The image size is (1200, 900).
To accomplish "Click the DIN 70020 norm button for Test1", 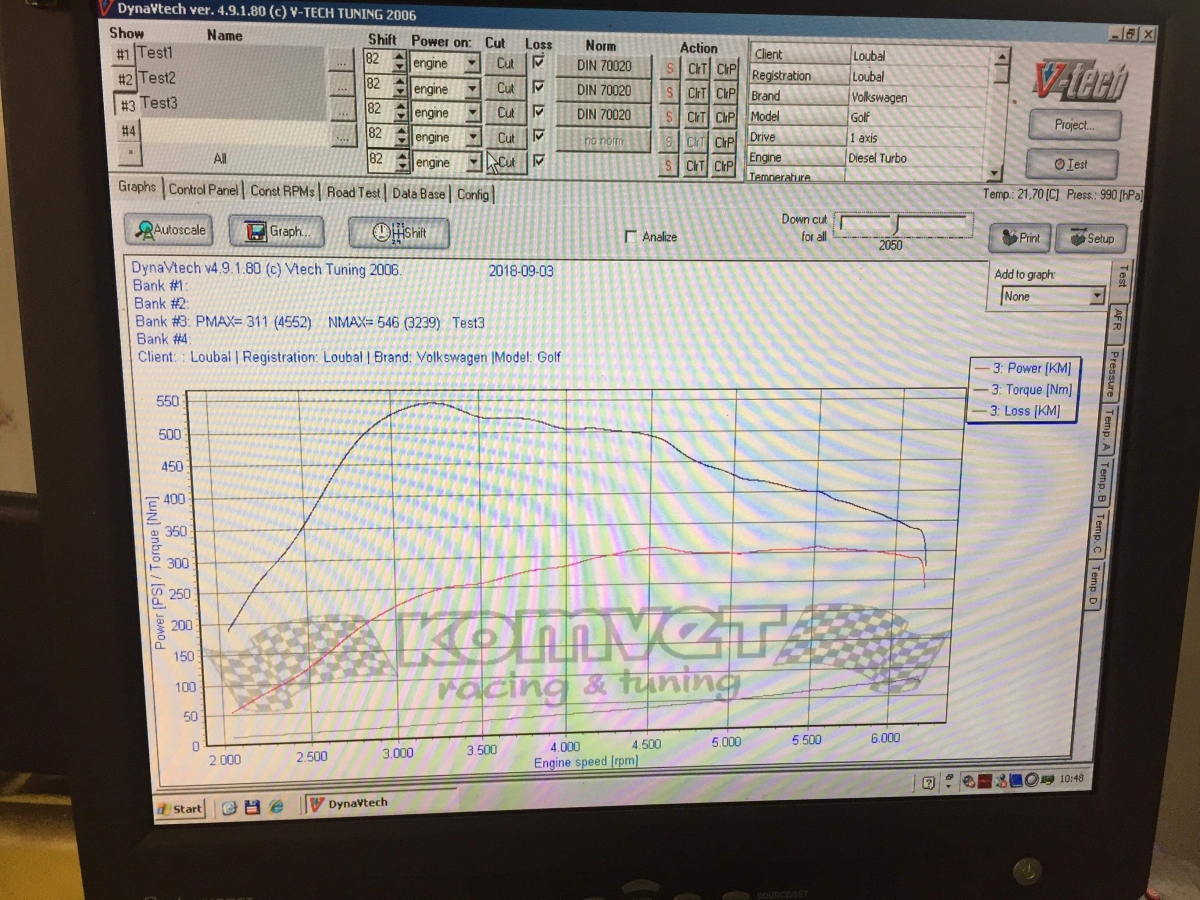I will click(x=604, y=66).
